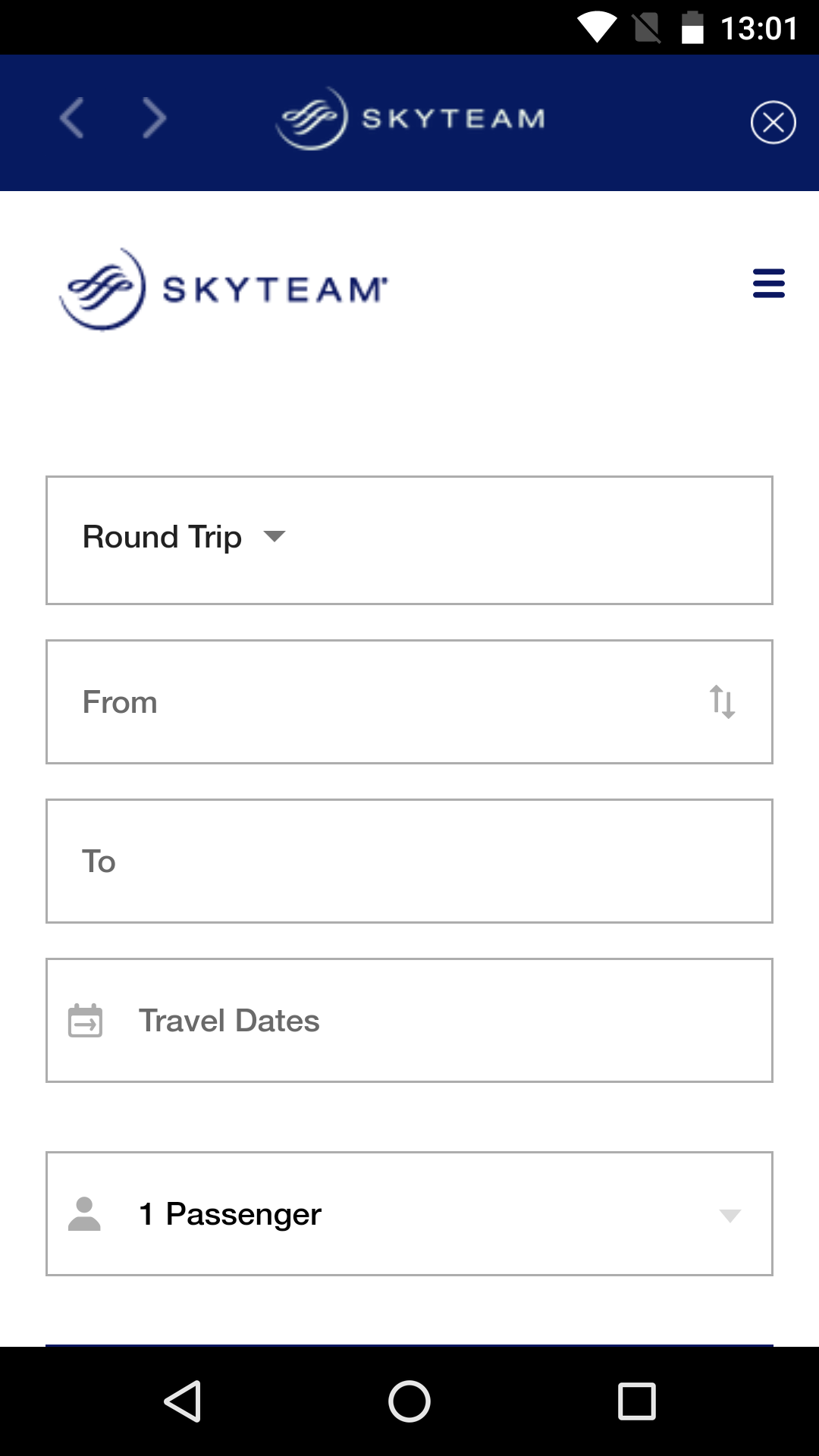Screen dimensions: 819x1456
Task: Open Android recent apps button
Action: tap(637, 1401)
